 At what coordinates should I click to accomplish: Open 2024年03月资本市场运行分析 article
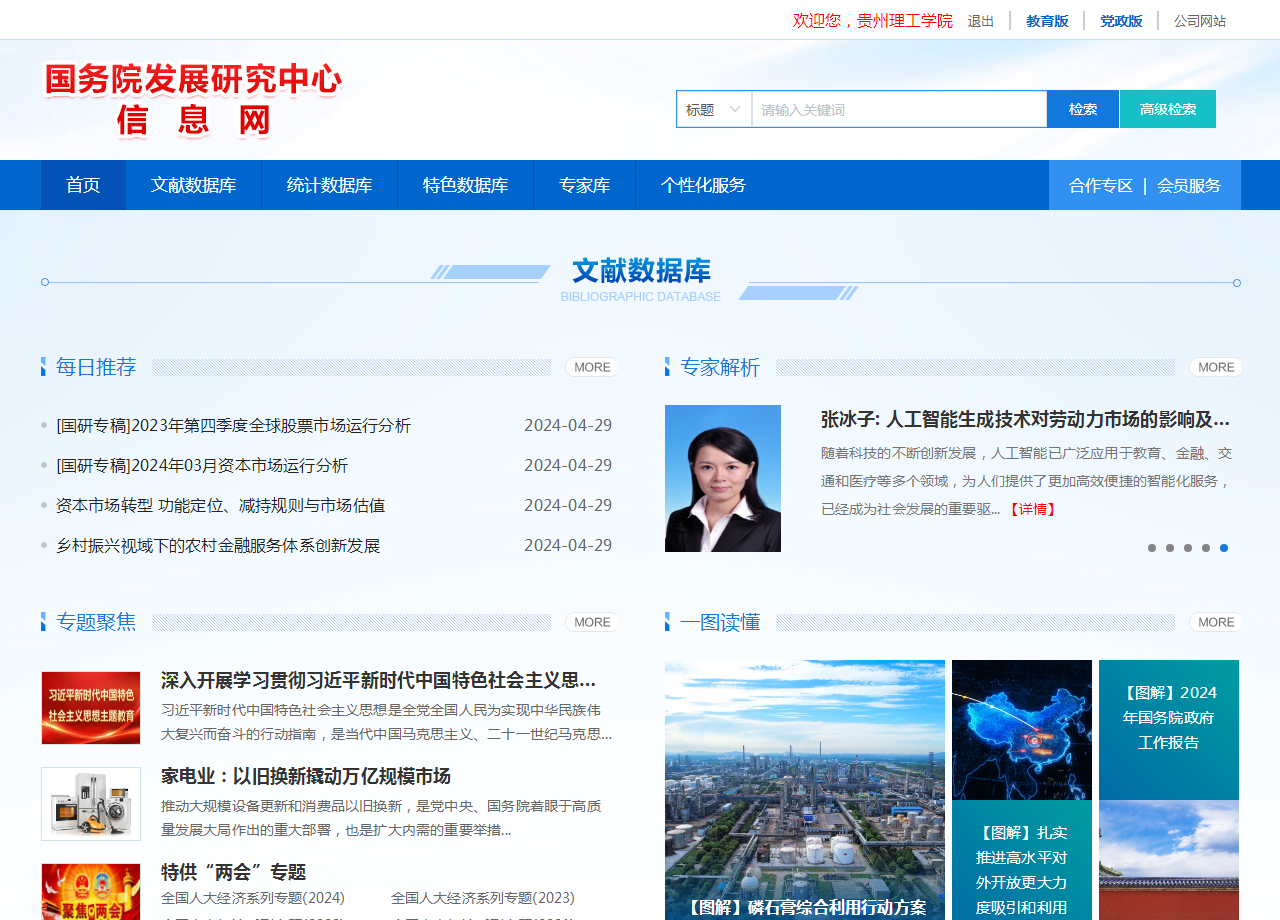click(x=202, y=465)
